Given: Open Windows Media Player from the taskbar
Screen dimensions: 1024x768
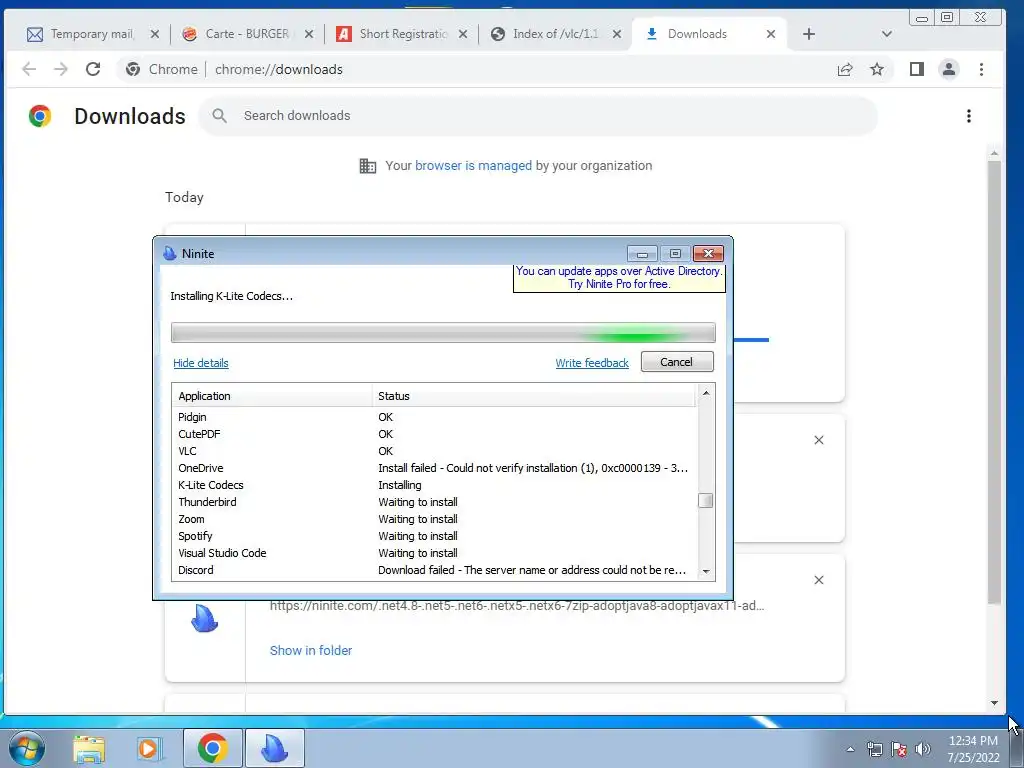Looking at the screenshot, I should 149,749.
